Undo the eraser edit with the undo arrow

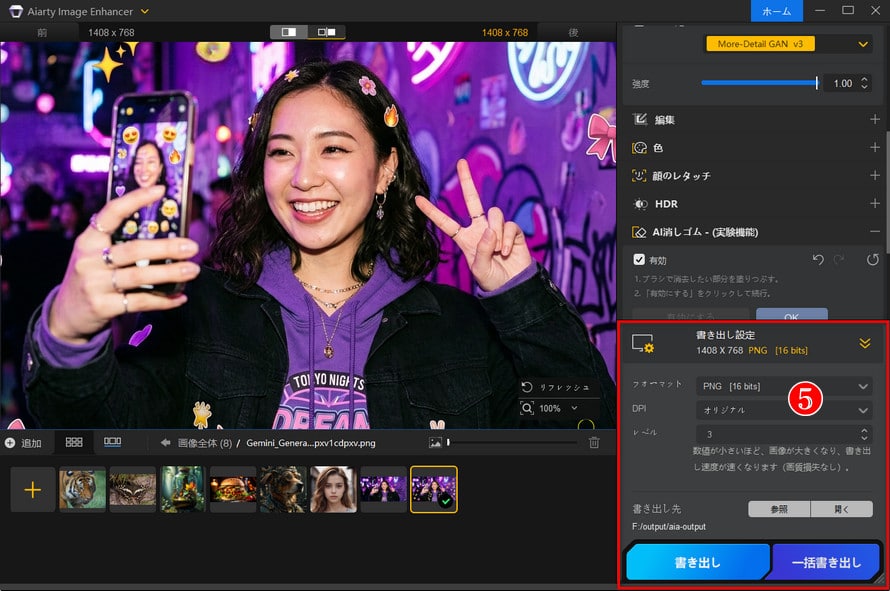point(817,258)
